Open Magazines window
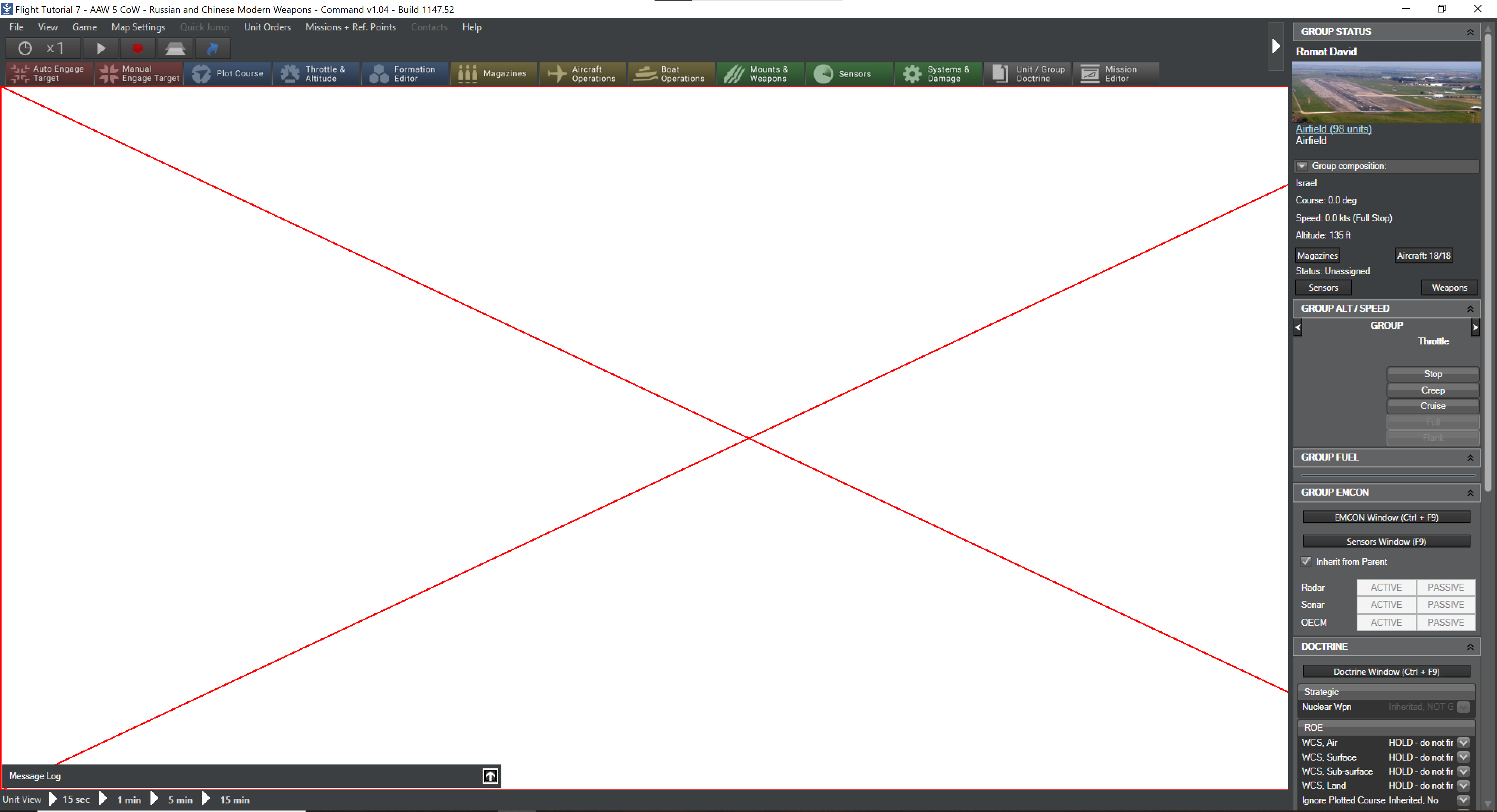This screenshot has height=812, width=1497. point(495,74)
